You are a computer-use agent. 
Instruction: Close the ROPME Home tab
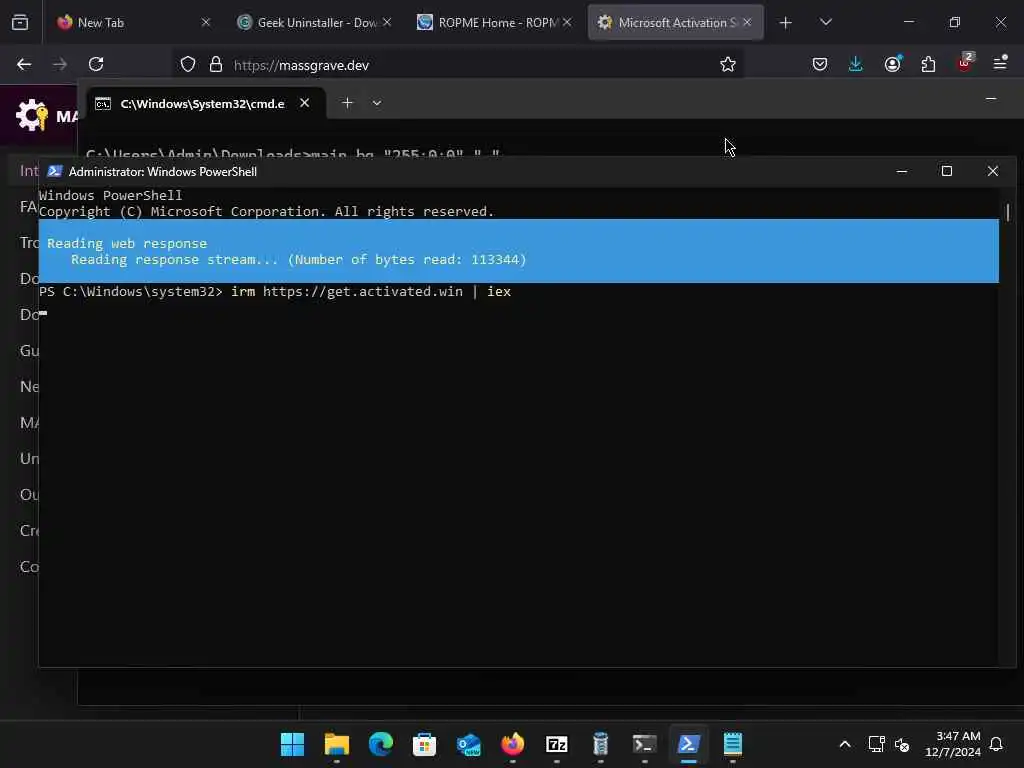tap(567, 22)
